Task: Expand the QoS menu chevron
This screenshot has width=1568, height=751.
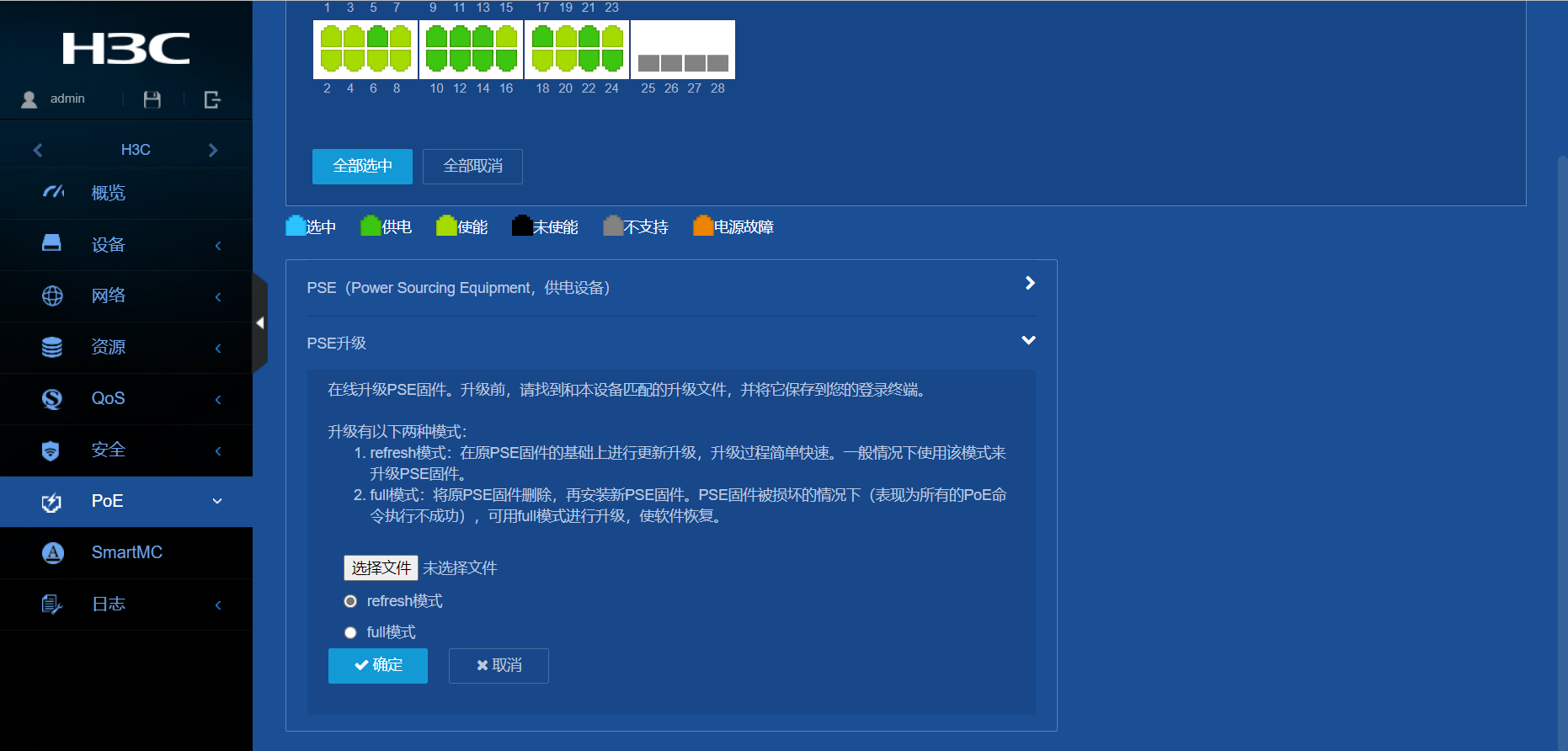Action: pos(218,399)
